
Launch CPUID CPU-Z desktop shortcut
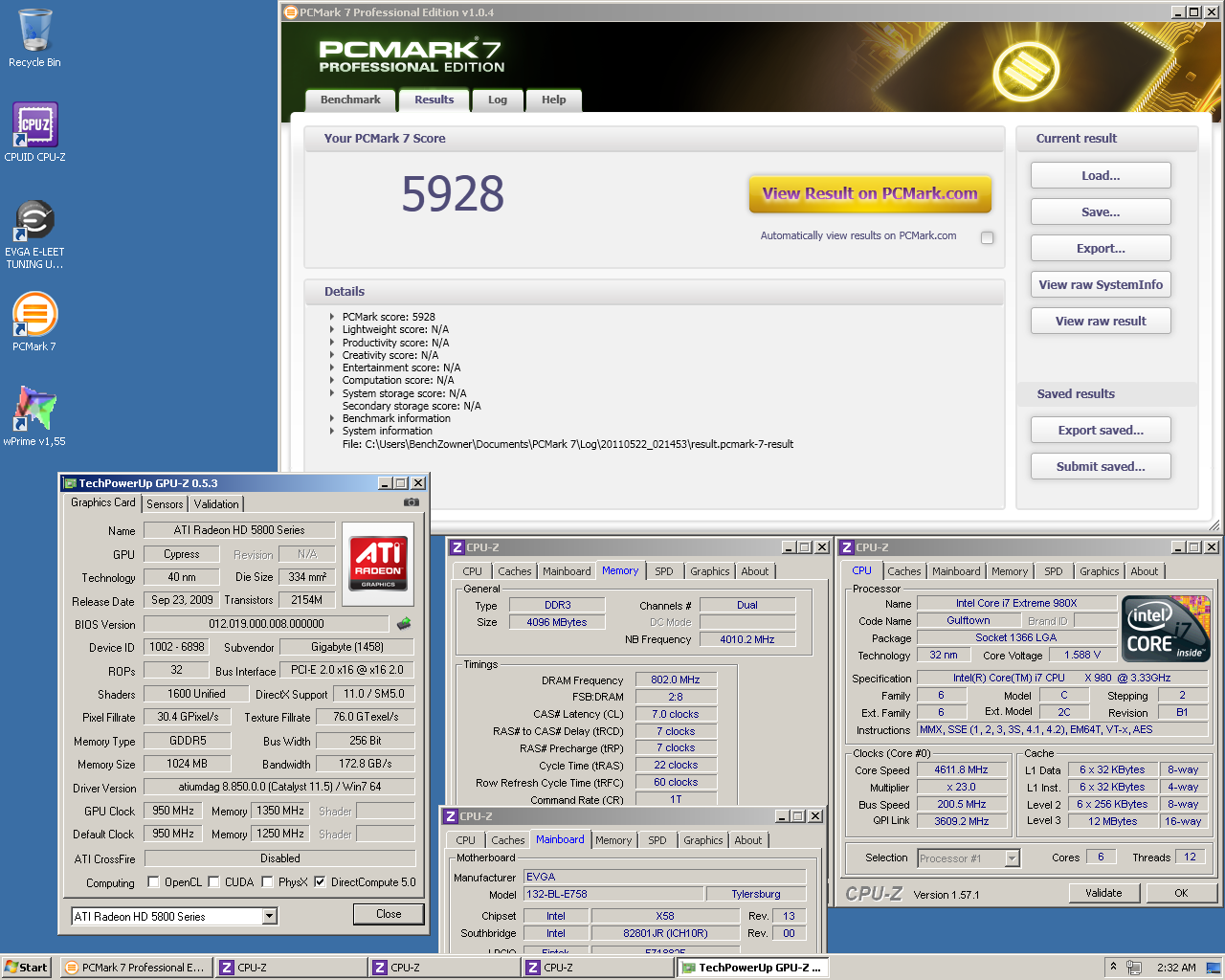[x=34, y=132]
